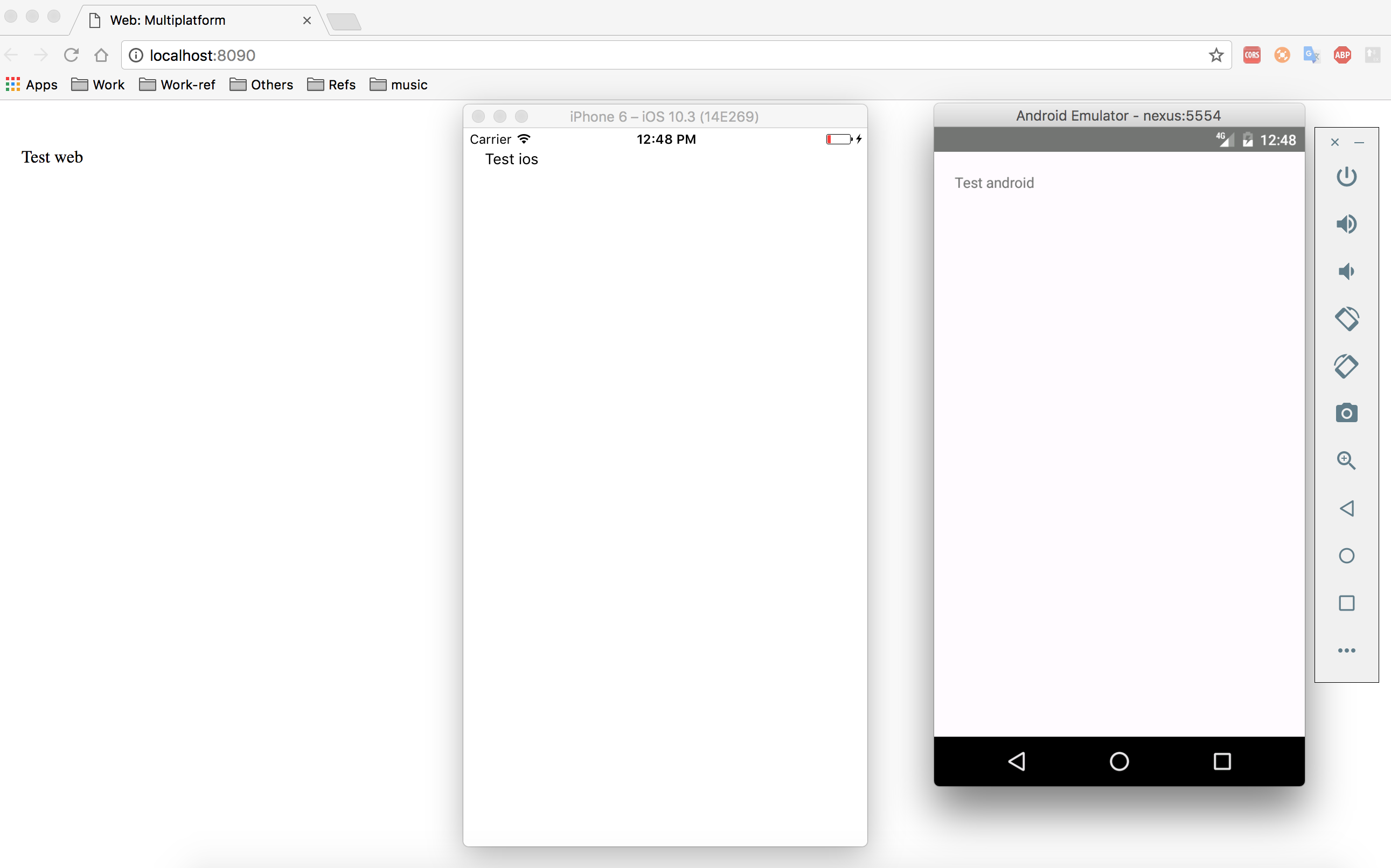Bookmark this page with the star icon

click(x=1216, y=55)
